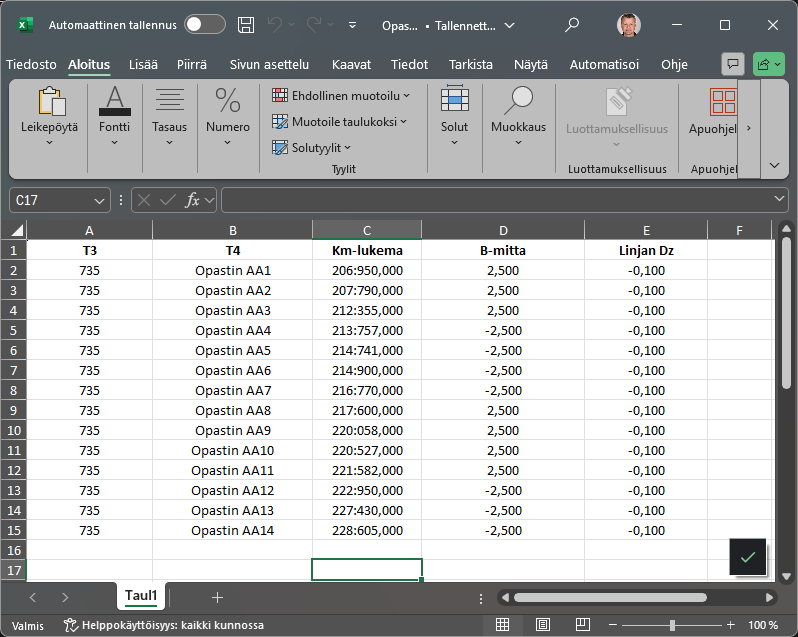Open the Leikepöytä clipboard group
798x637 pixels.
click(x=49, y=116)
